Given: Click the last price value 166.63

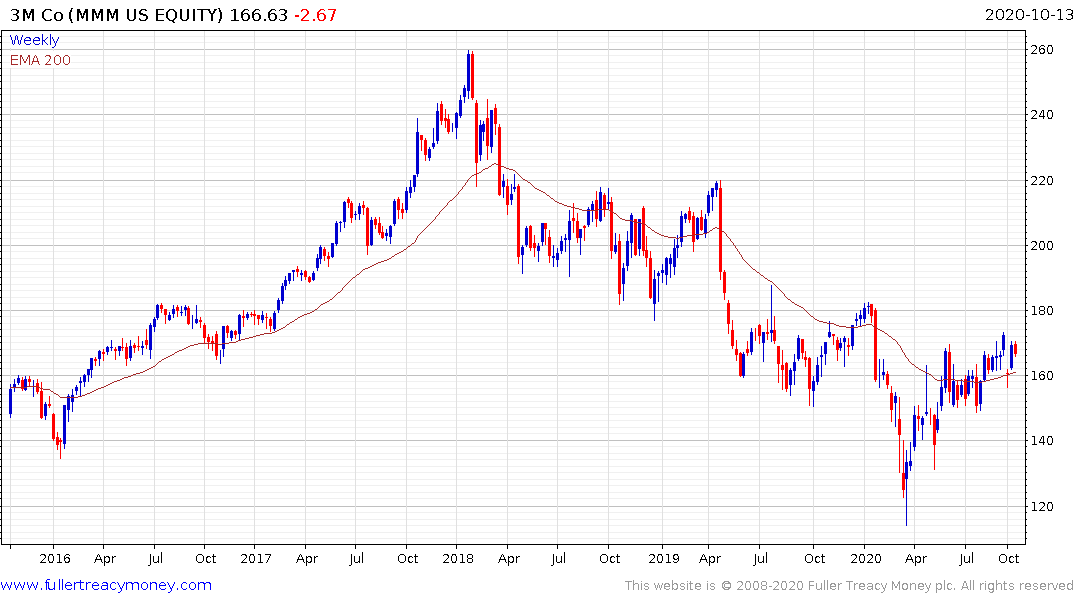Looking at the screenshot, I should pyautogui.click(x=258, y=15).
